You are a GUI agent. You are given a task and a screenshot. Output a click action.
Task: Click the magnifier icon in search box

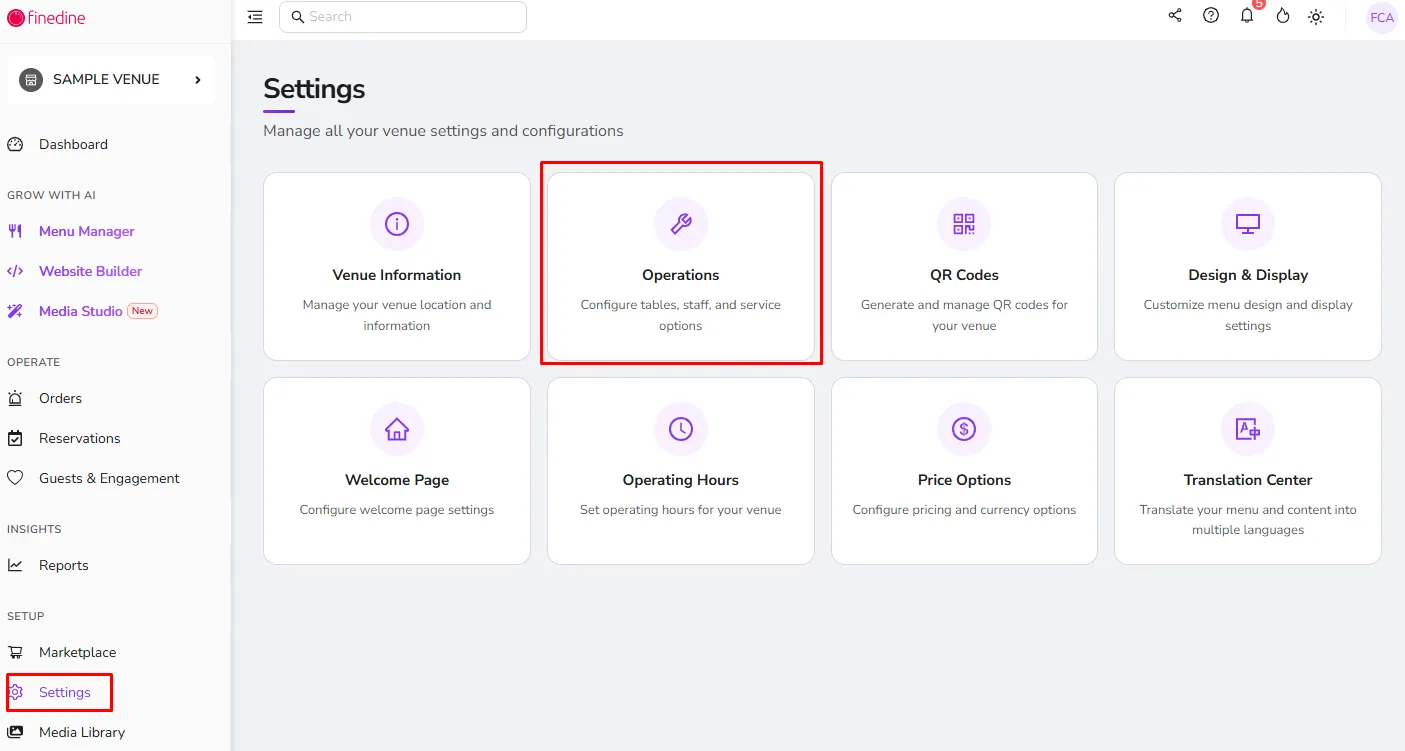click(x=297, y=17)
